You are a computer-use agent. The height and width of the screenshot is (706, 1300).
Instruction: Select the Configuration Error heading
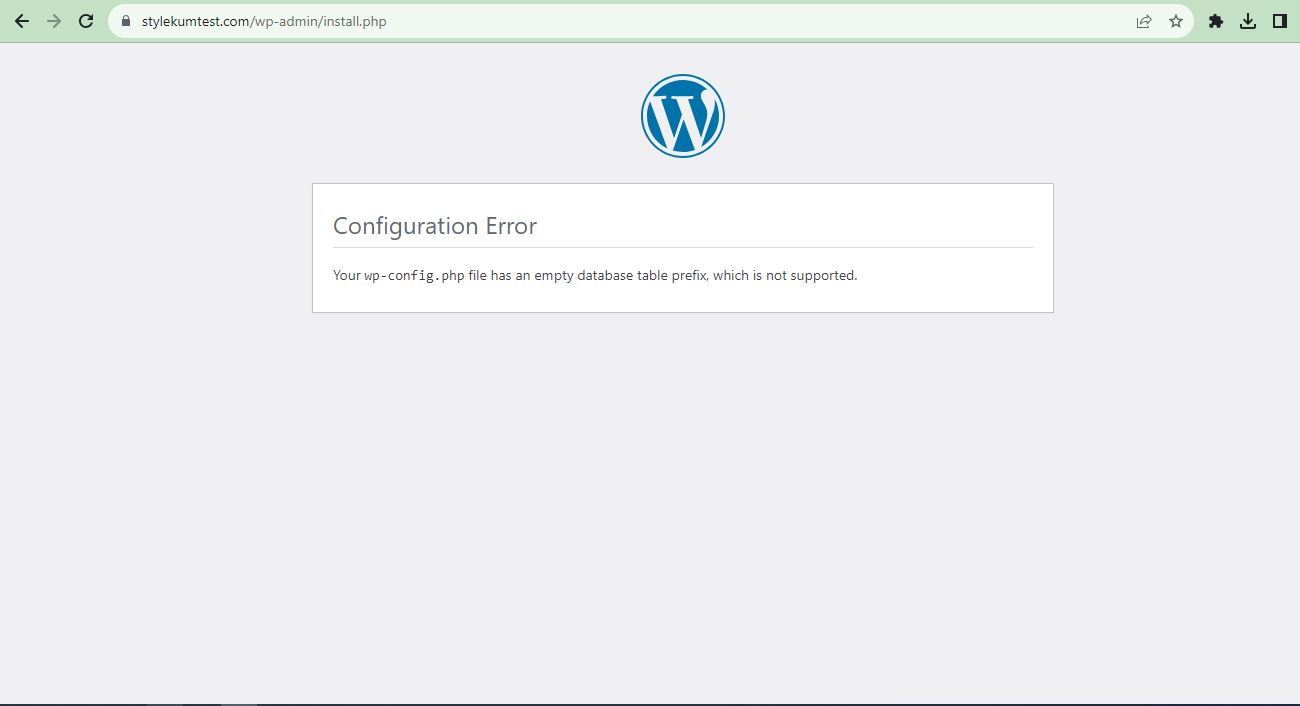pyautogui.click(x=435, y=226)
